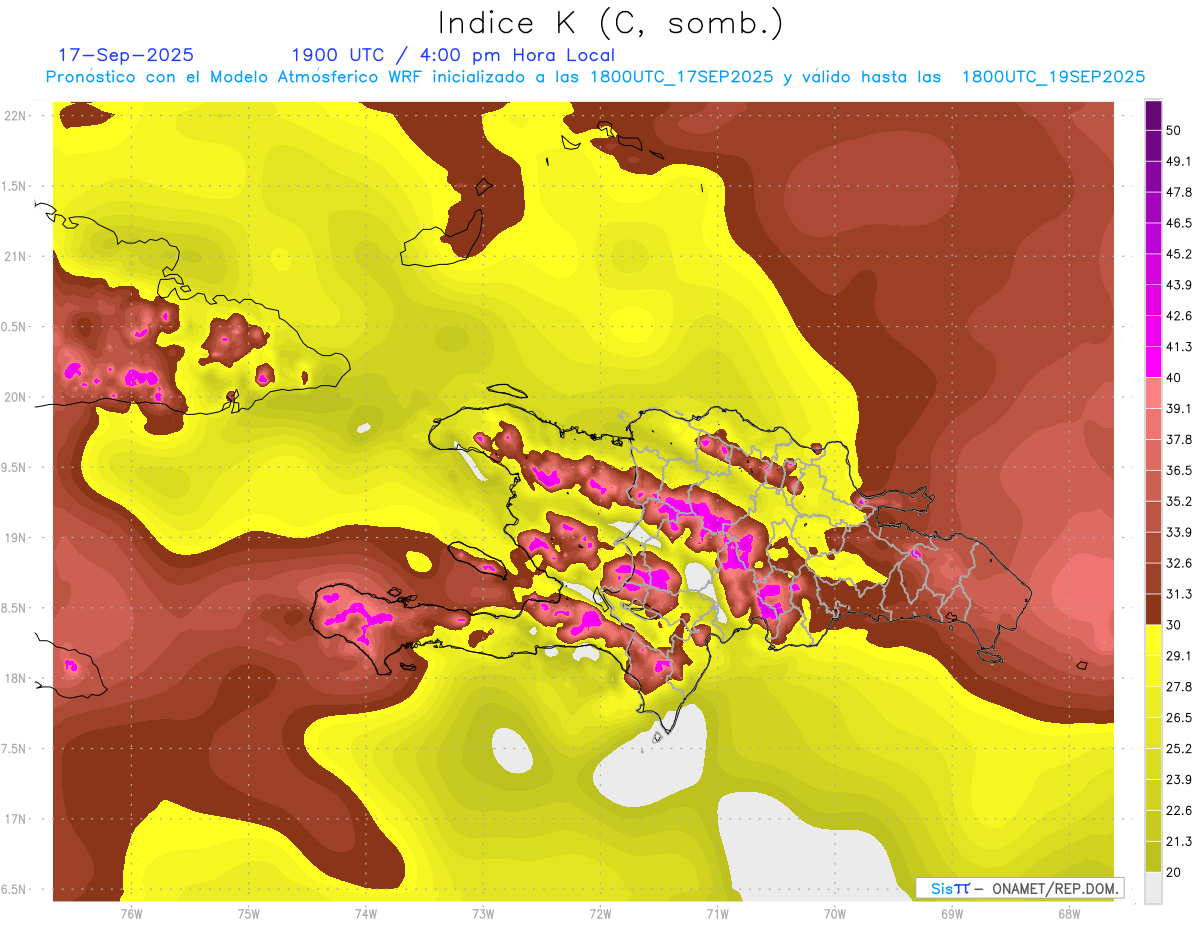Select the bright magenta swatch above 40
This screenshot has height=927, width=1200.
1153,361
